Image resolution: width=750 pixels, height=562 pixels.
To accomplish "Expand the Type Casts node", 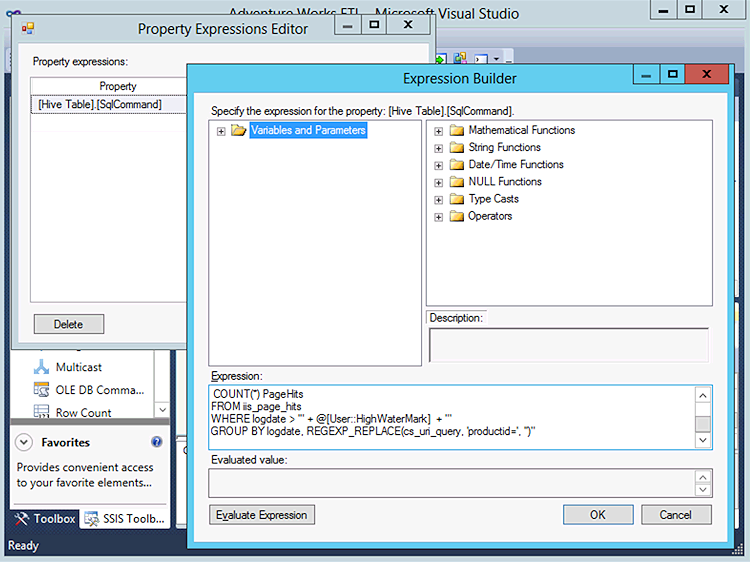I will tap(438, 200).
